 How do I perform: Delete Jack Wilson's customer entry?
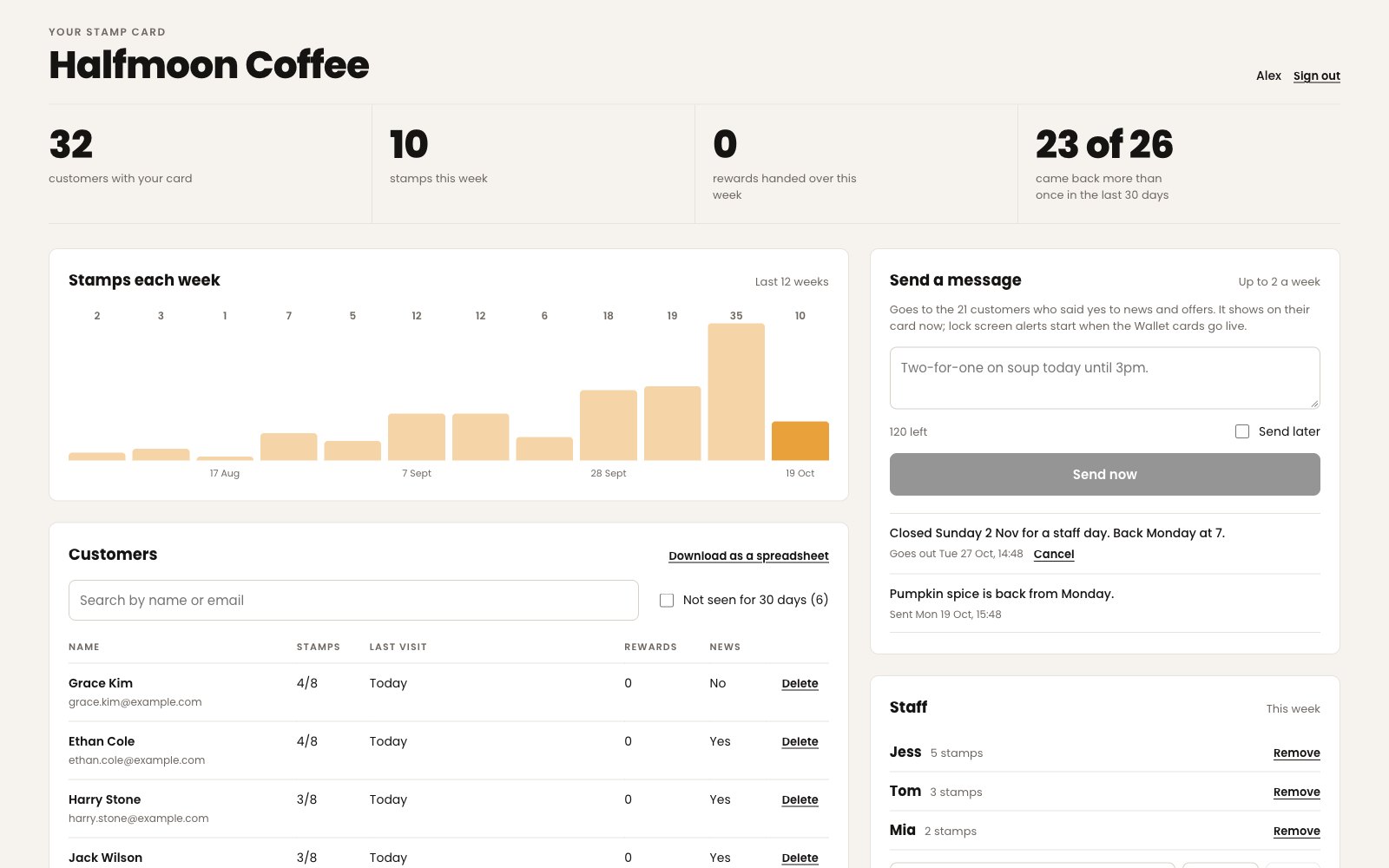[800, 858]
